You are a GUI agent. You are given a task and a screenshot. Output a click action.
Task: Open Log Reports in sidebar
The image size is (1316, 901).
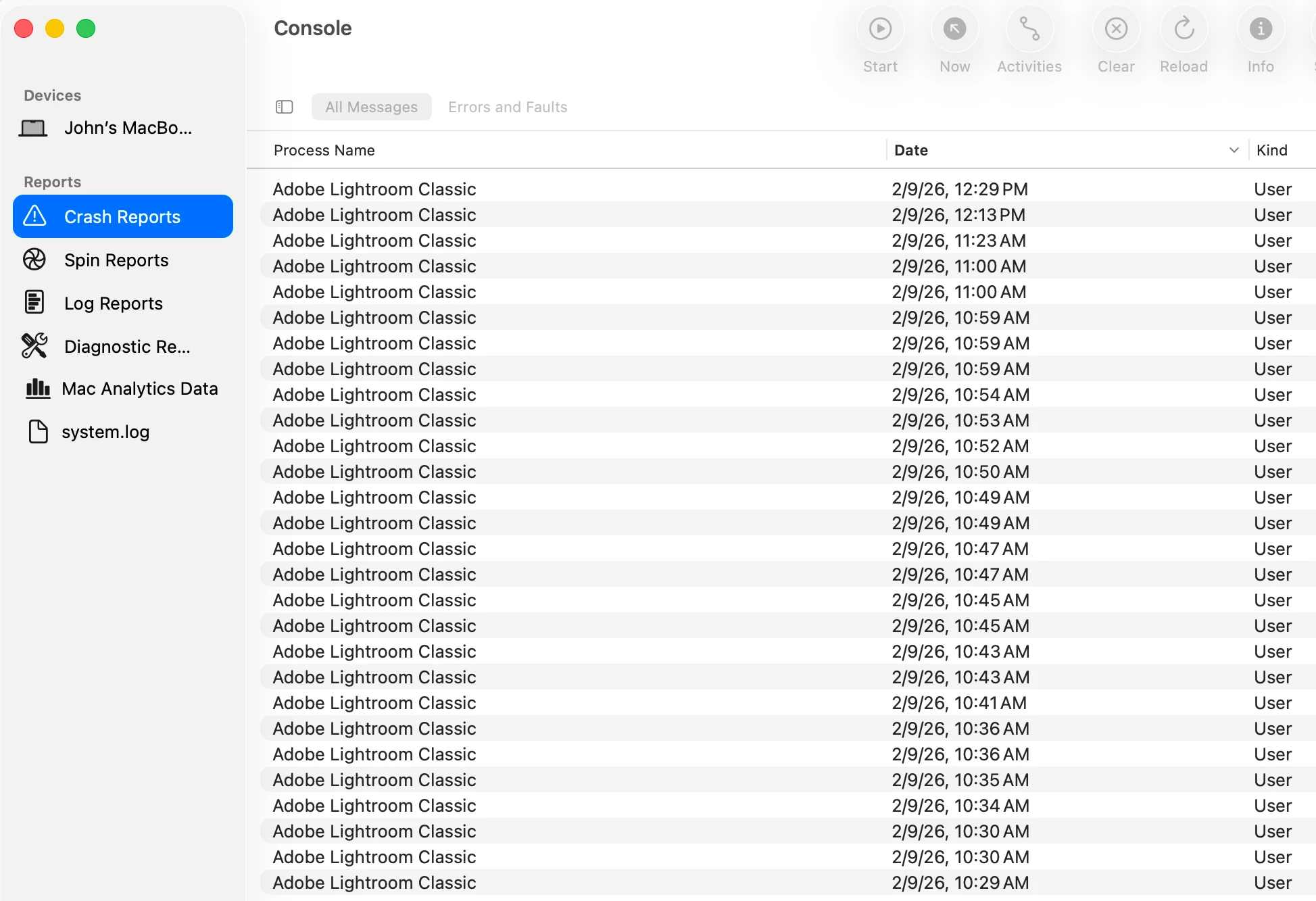click(x=114, y=303)
